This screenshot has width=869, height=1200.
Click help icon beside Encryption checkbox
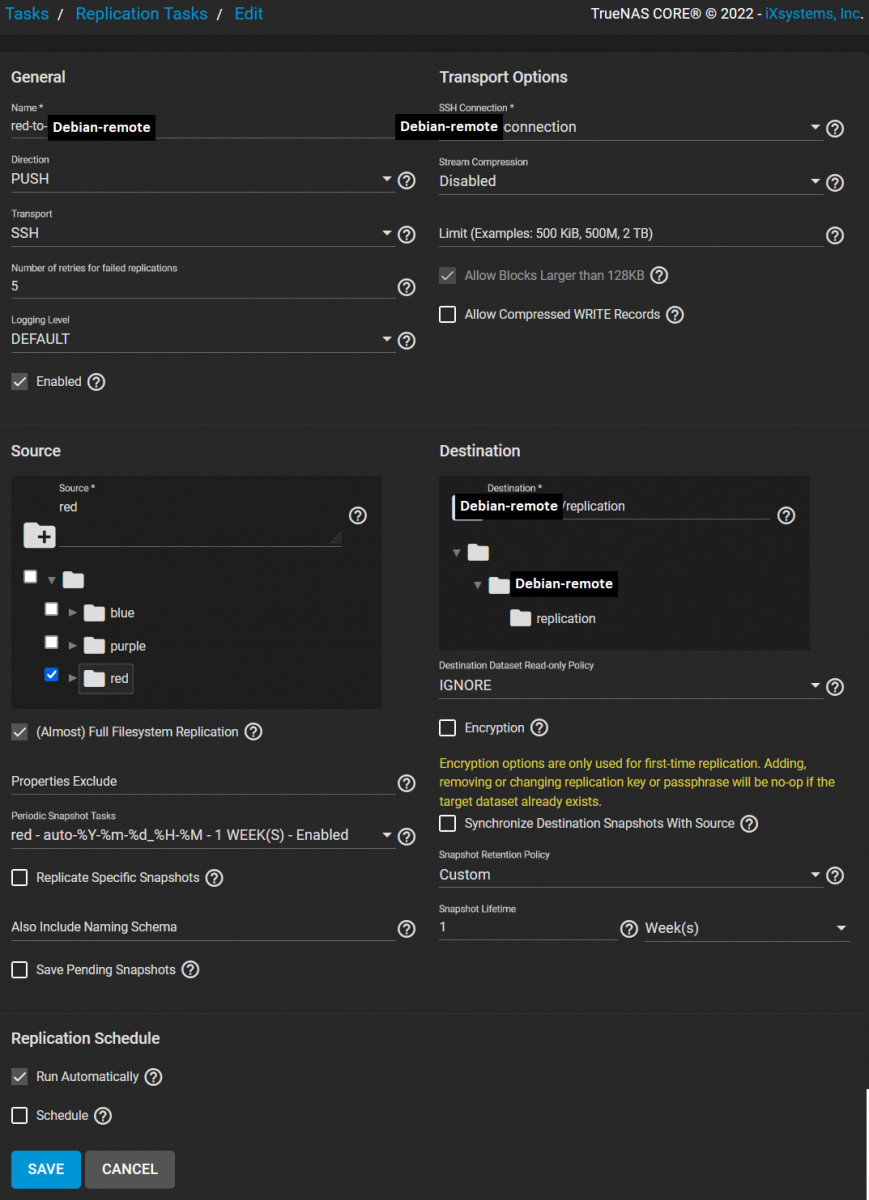click(x=539, y=728)
